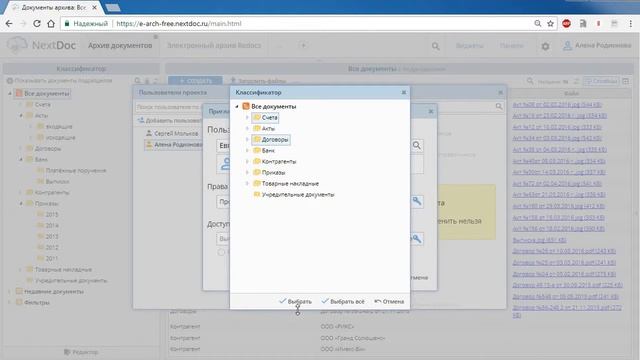
Task: Click the Редактор button at the bottom left
Action: click(81, 352)
